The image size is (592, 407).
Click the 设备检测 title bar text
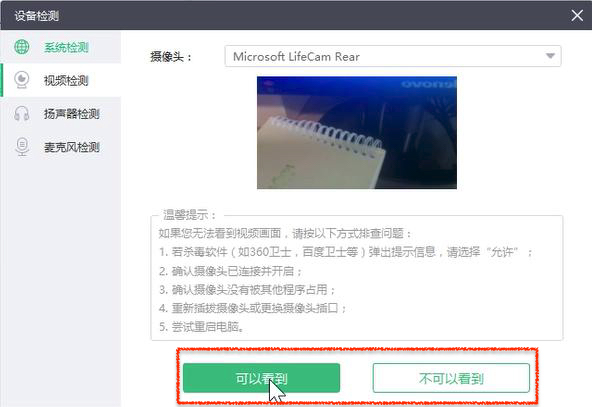(37, 16)
